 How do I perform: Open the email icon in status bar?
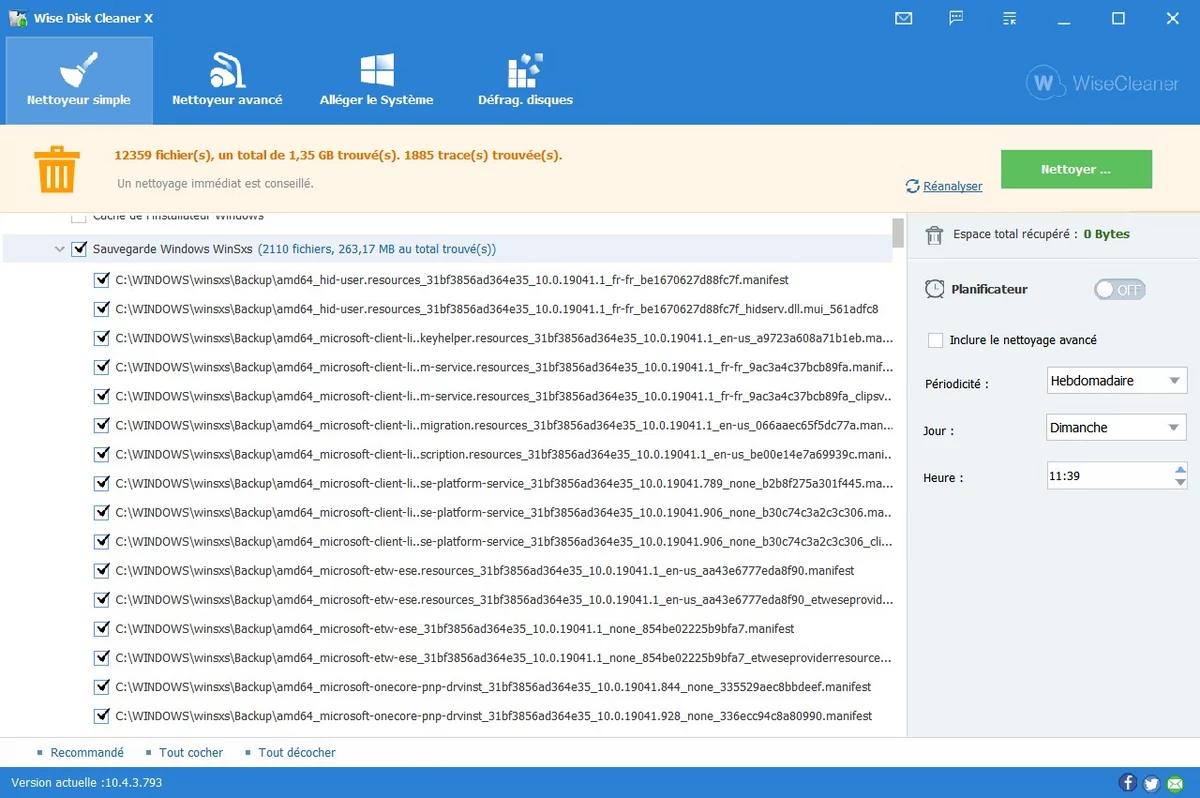[1174, 783]
